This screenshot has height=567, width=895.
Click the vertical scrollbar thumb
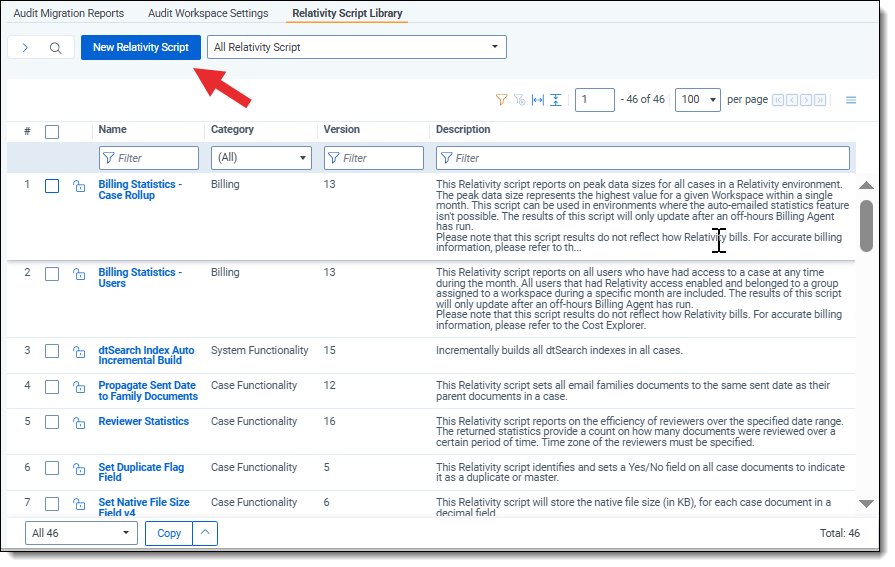coord(866,225)
